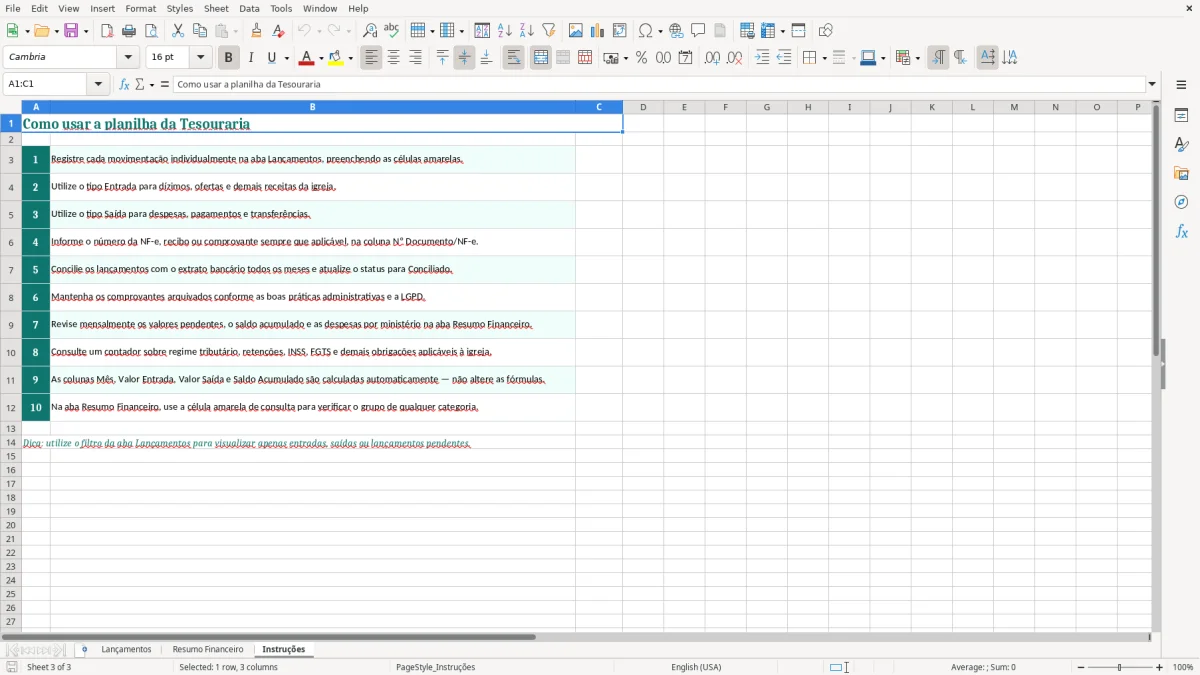The height and width of the screenshot is (675, 1200).
Task: Insert Image icon
Action: tap(576, 31)
